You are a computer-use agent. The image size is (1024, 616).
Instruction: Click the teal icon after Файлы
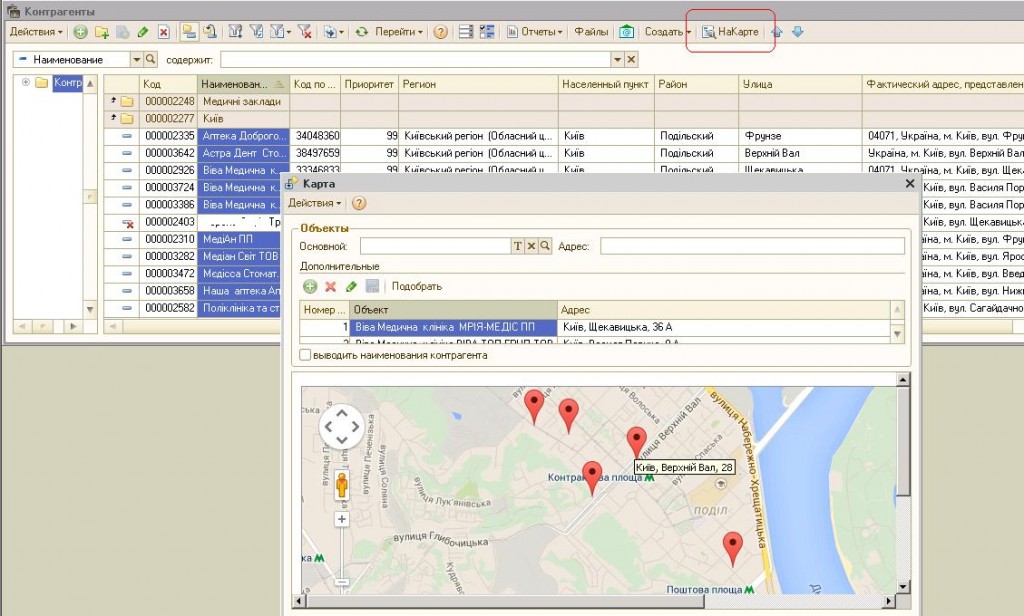(x=626, y=31)
